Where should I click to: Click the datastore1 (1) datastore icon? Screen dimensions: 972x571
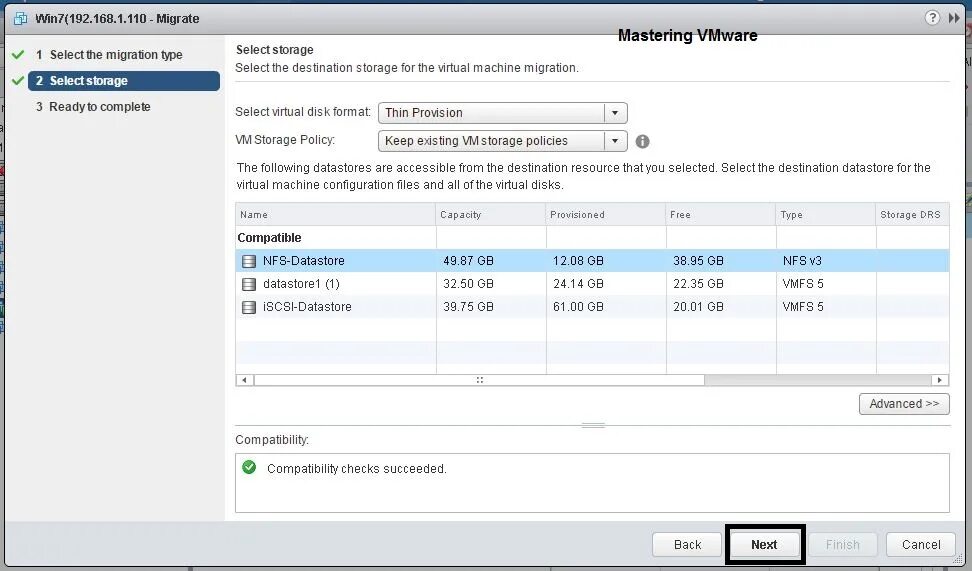(249, 284)
